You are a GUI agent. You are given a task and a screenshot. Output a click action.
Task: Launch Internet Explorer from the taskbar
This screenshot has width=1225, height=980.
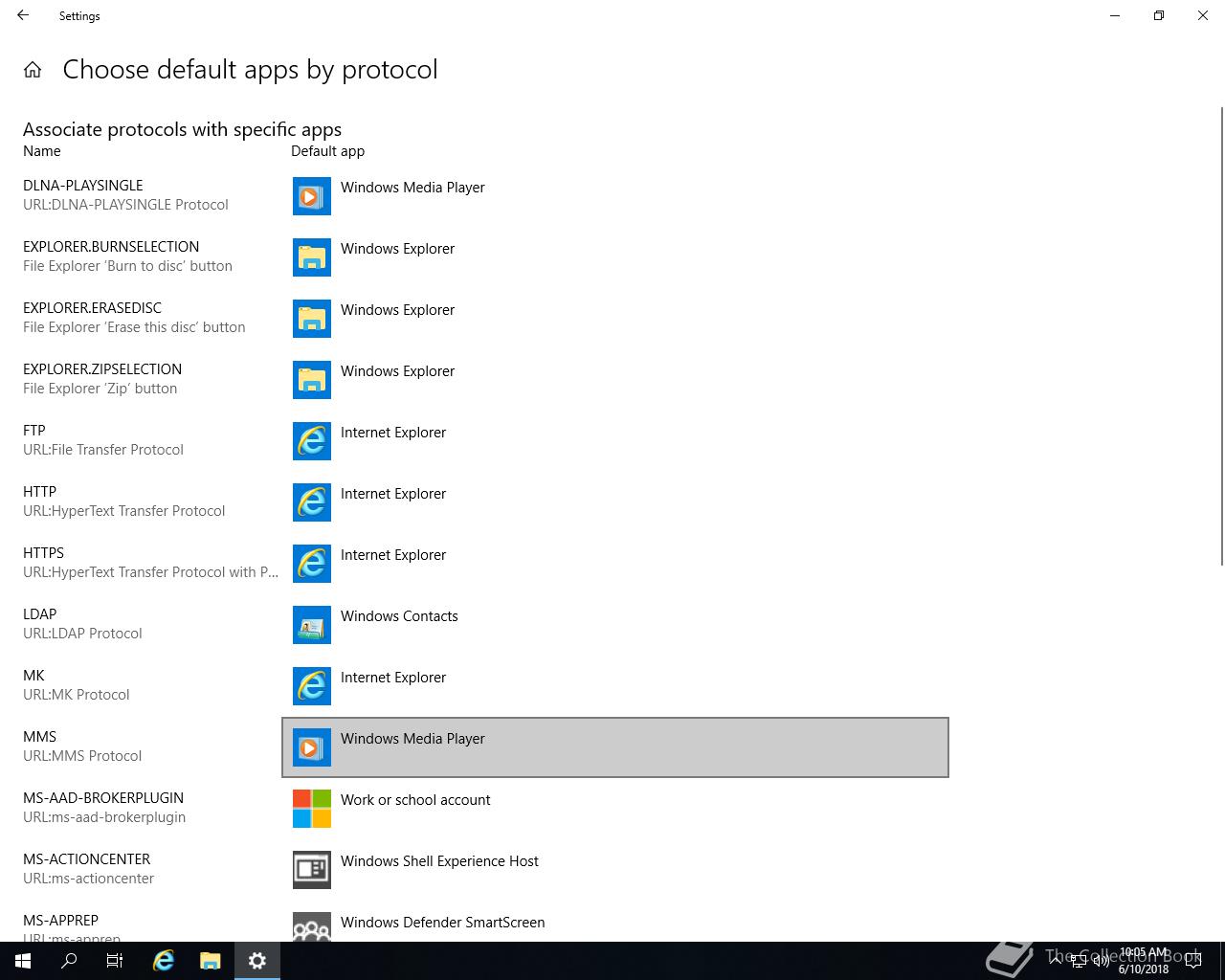(164, 961)
